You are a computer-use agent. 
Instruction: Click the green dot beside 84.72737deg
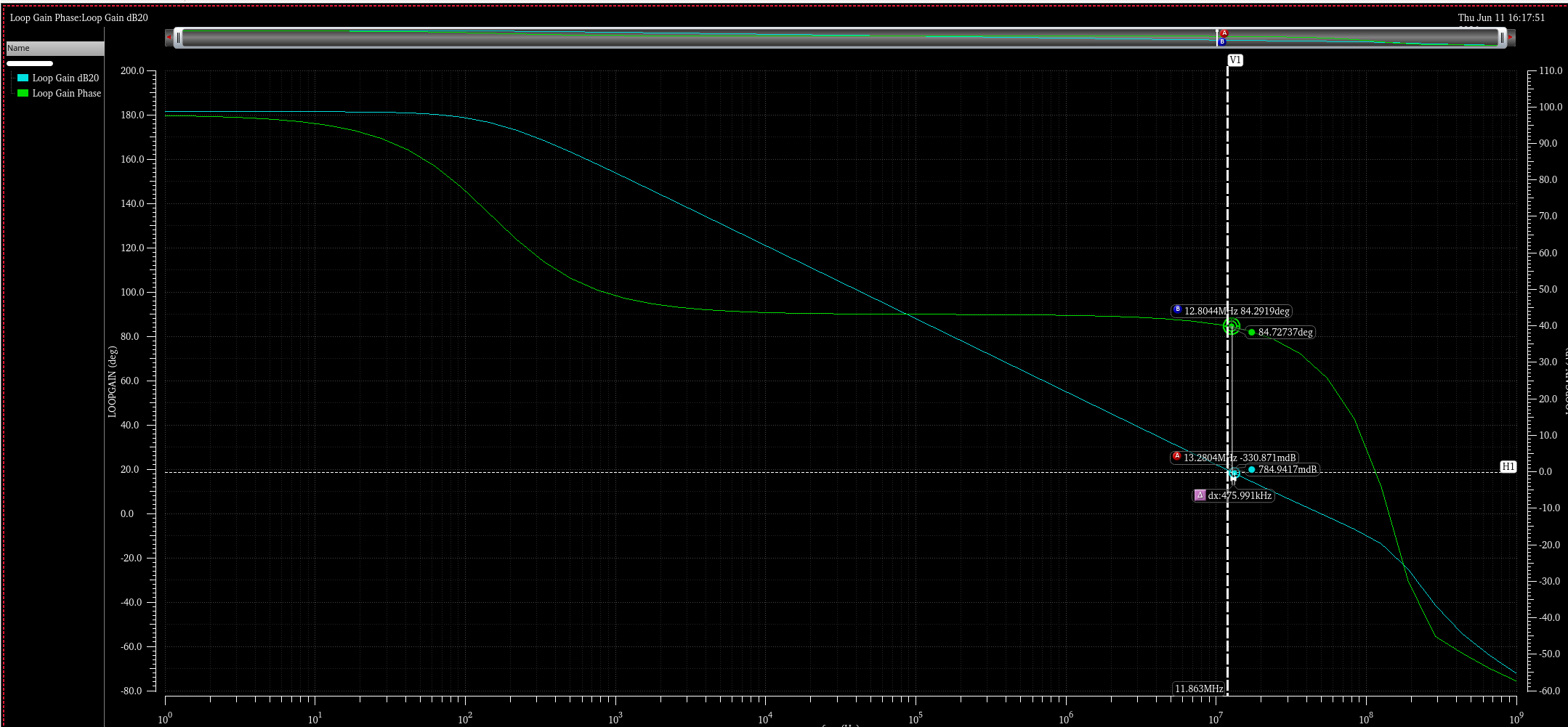[1252, 333]
